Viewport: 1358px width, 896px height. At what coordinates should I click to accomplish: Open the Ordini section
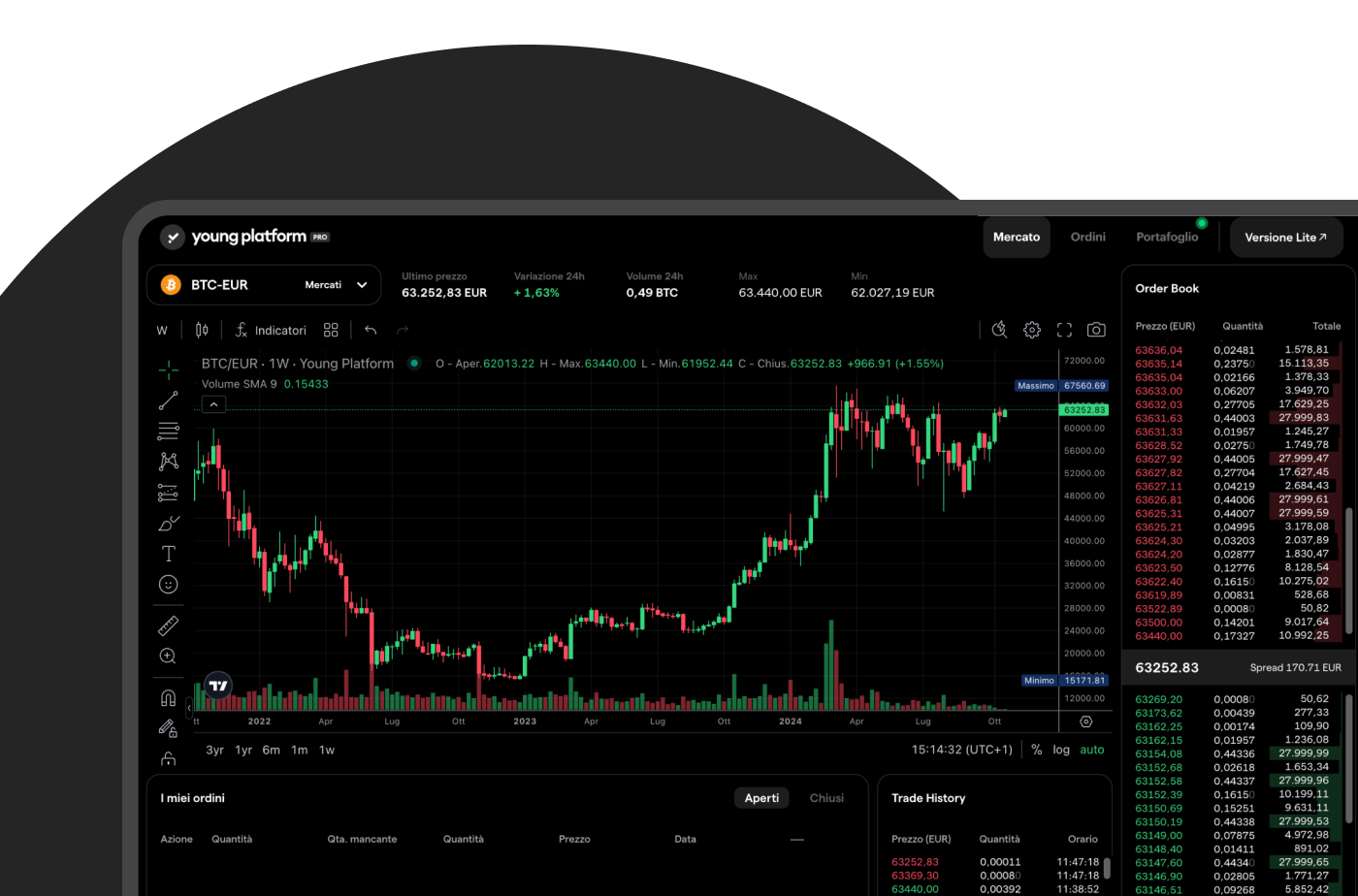coord(1087,236)
